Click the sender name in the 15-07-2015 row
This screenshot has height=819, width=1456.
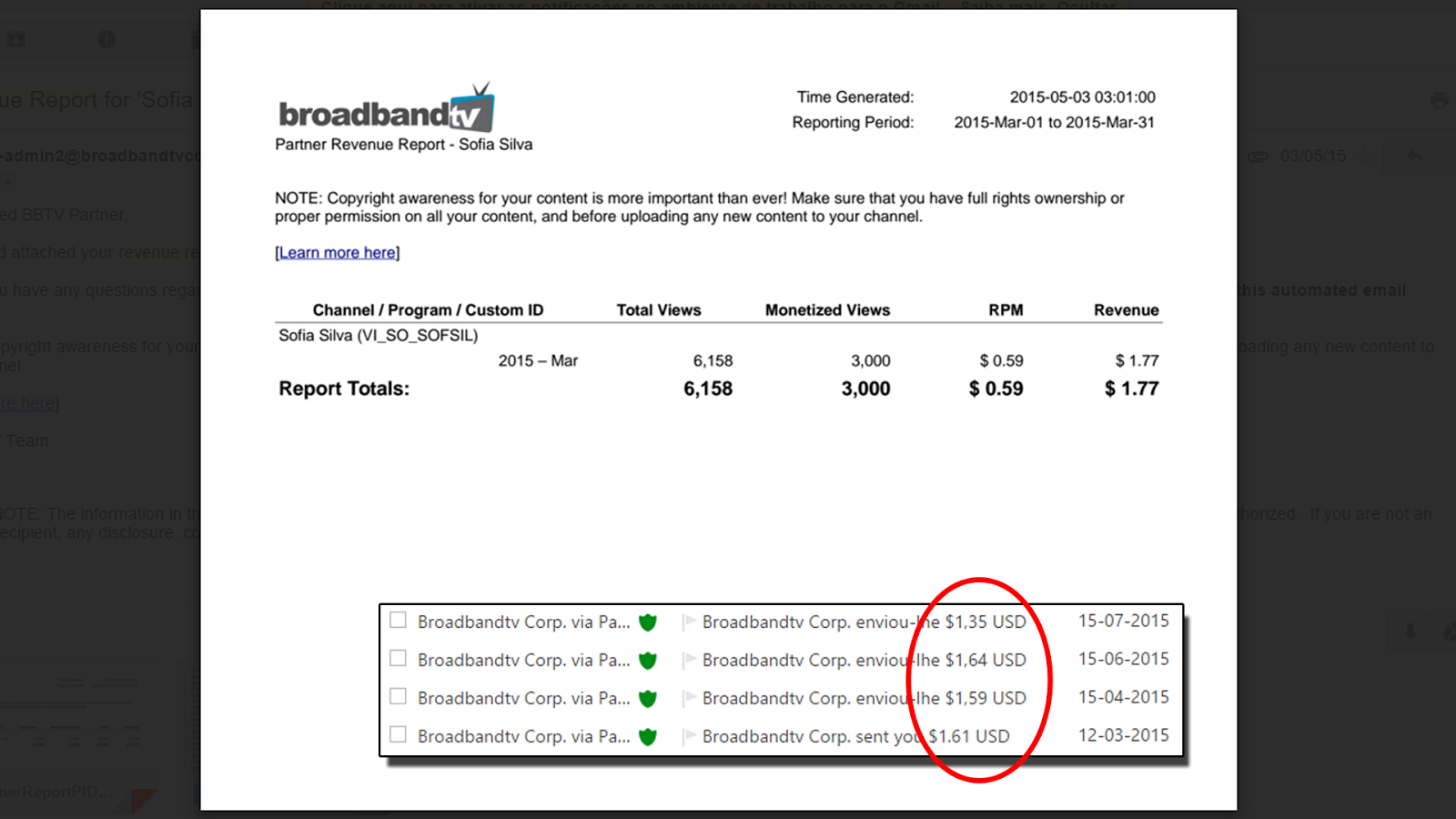(x=524, y=622)
